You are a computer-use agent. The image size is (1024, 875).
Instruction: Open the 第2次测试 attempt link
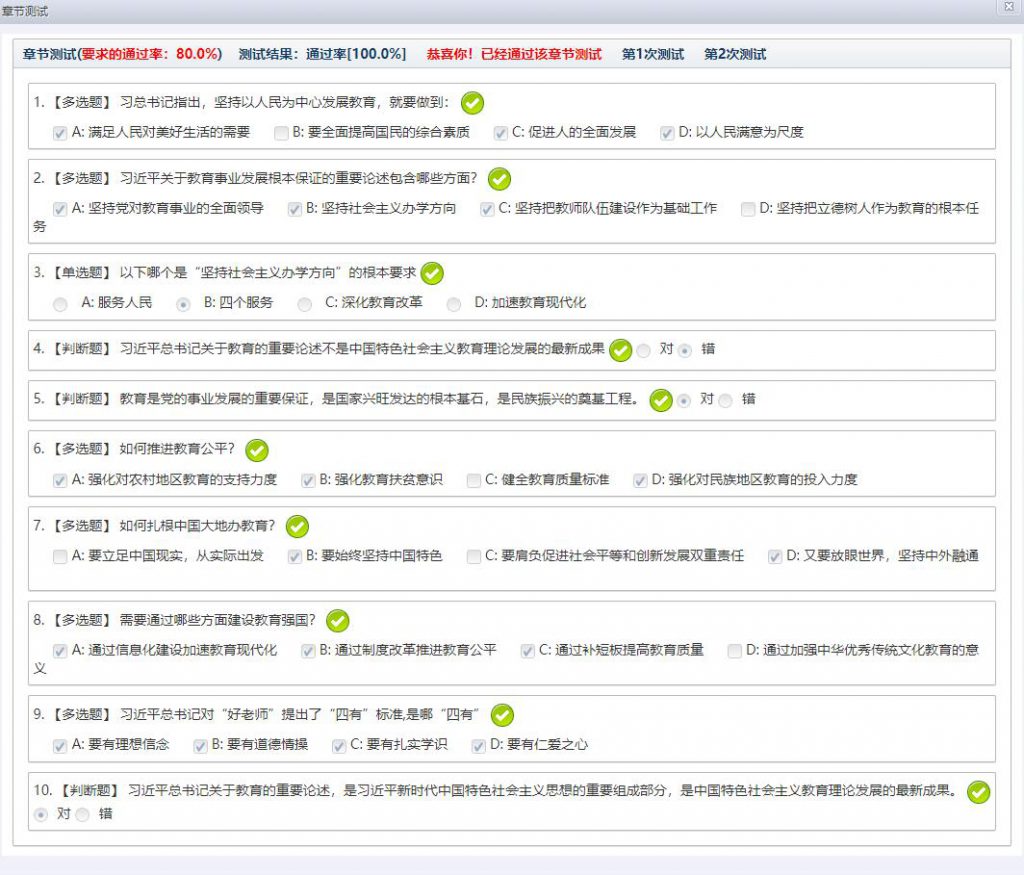pyautogui.click(x=734, y=54)
